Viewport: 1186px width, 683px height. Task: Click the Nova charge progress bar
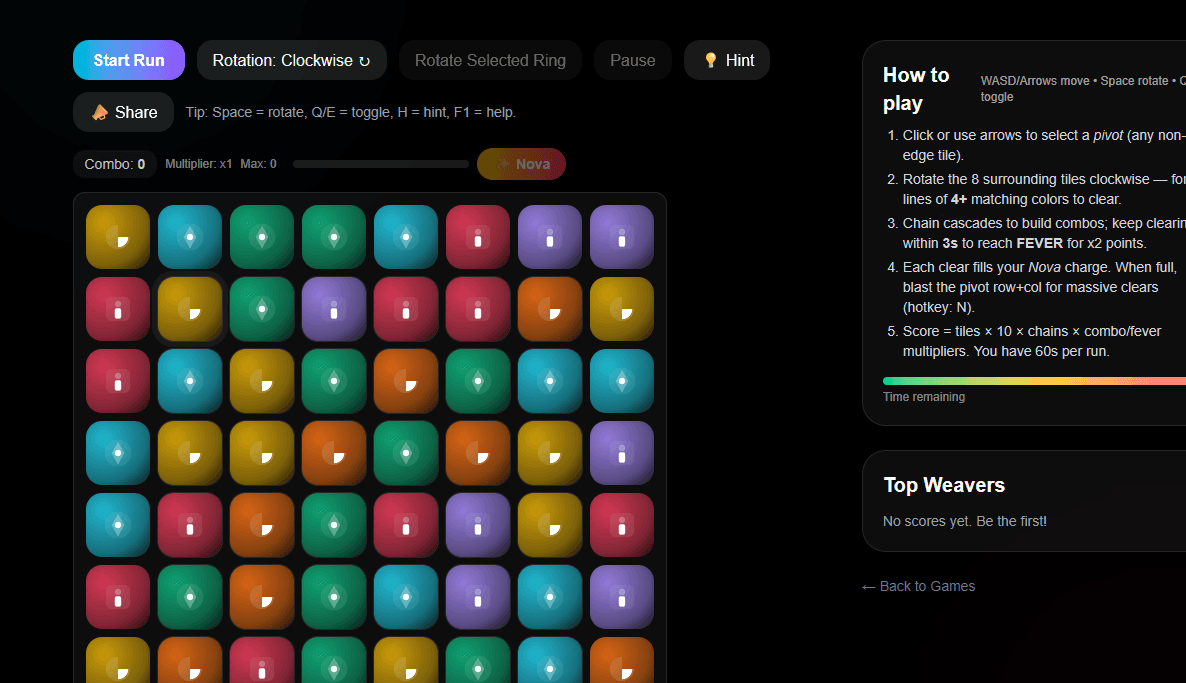pyautogui.click(x=380, y=164)
